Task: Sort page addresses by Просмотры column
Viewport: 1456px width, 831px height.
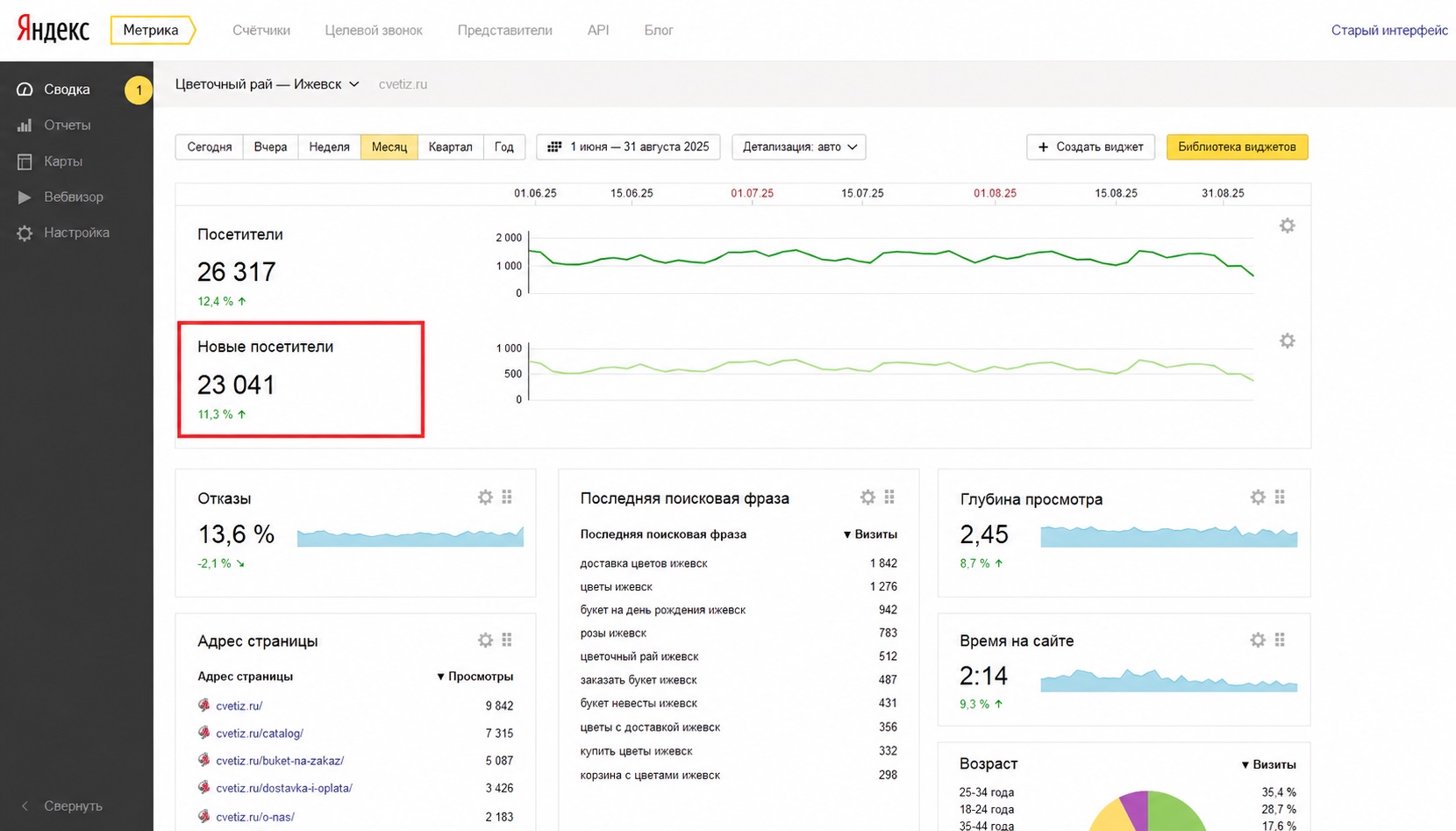Action: 475,677
